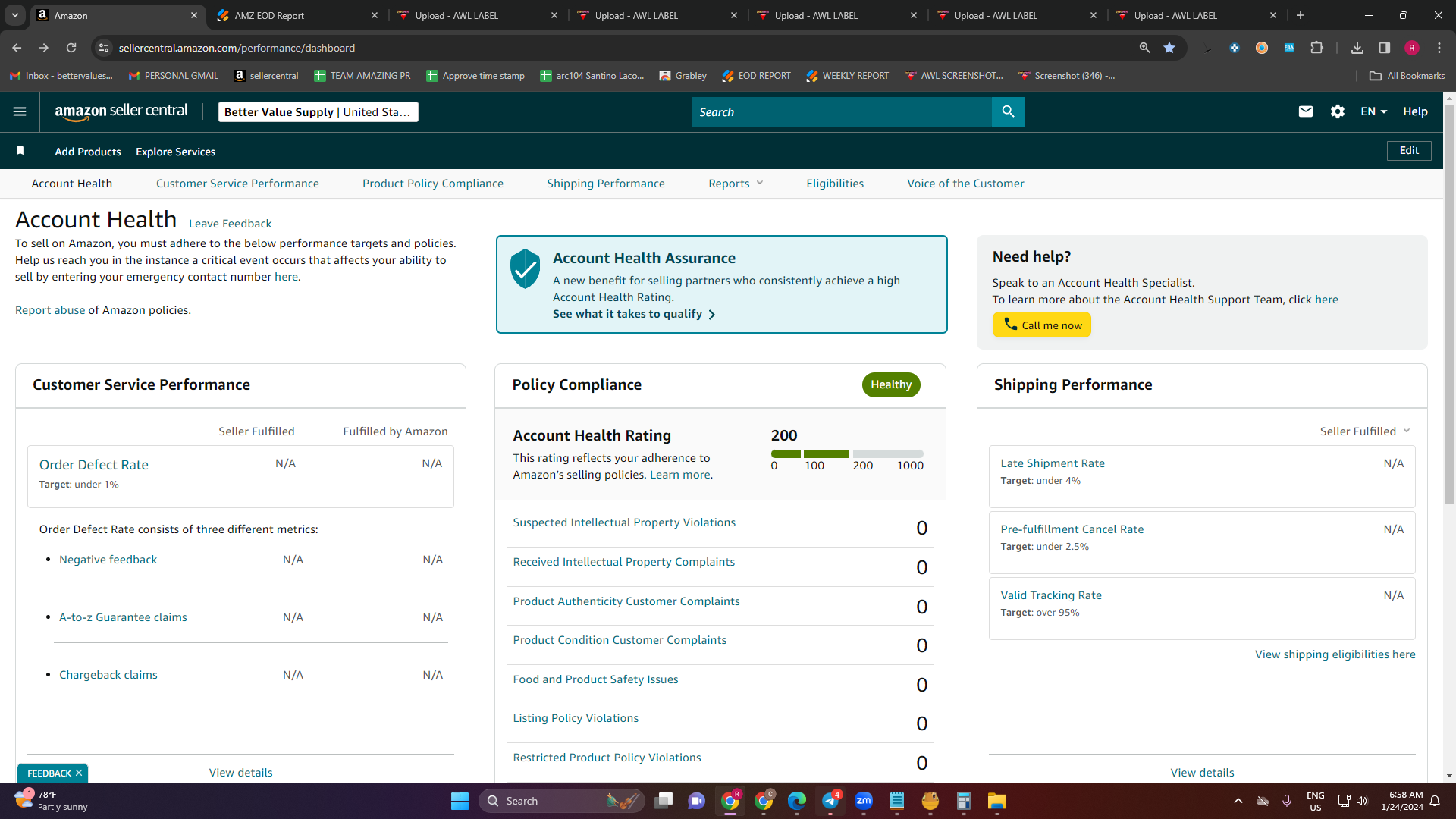Open the Better Value Supply account switcher

(x=318, y=111)
